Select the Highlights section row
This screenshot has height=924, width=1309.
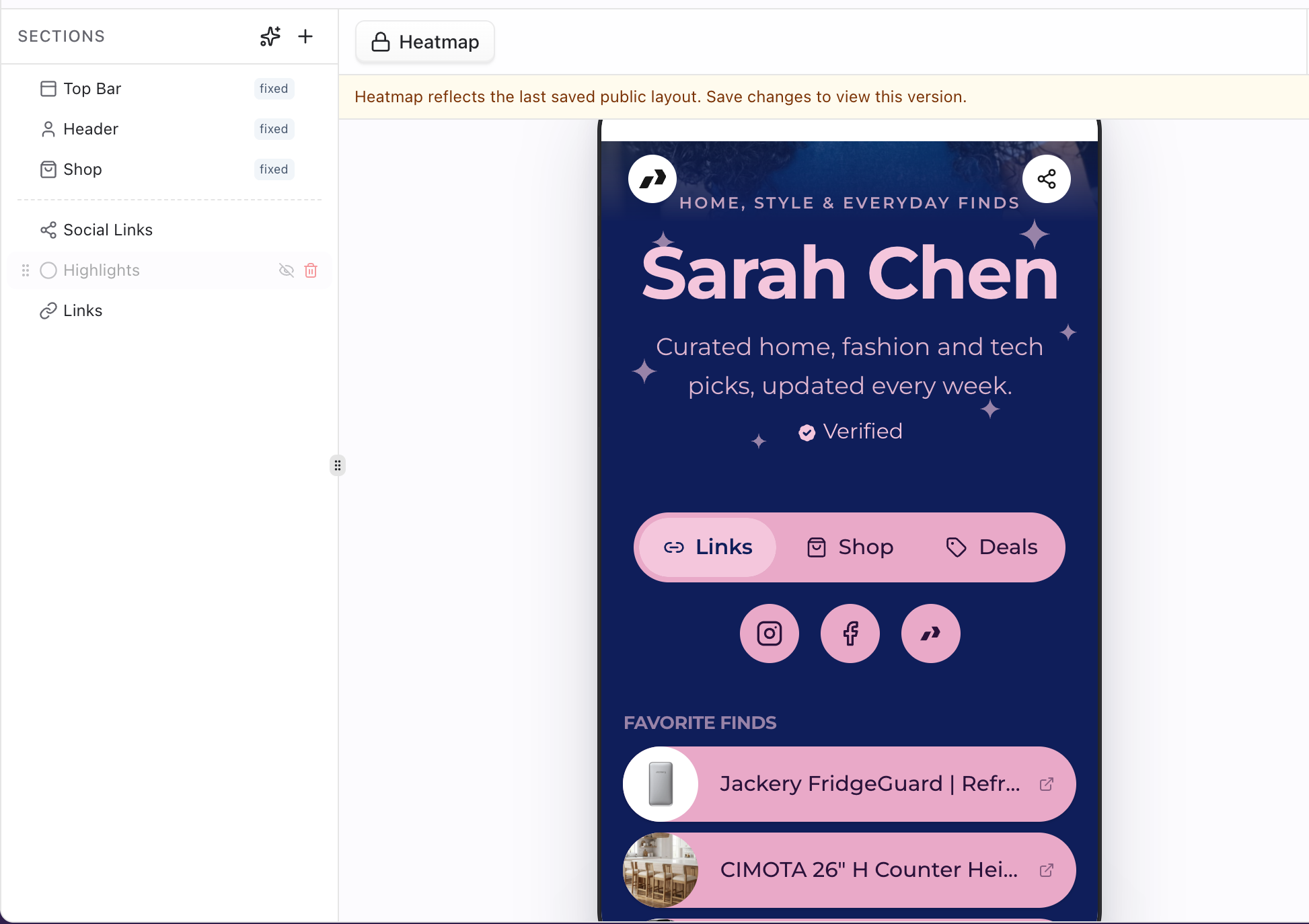click(x=168, y=270)
